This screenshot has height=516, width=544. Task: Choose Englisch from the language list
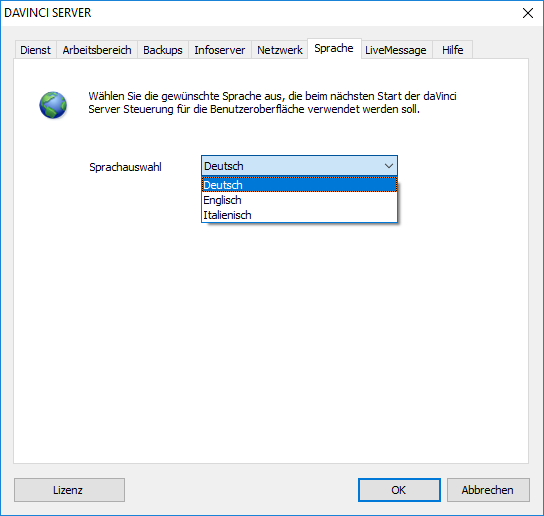coord(299,200)
